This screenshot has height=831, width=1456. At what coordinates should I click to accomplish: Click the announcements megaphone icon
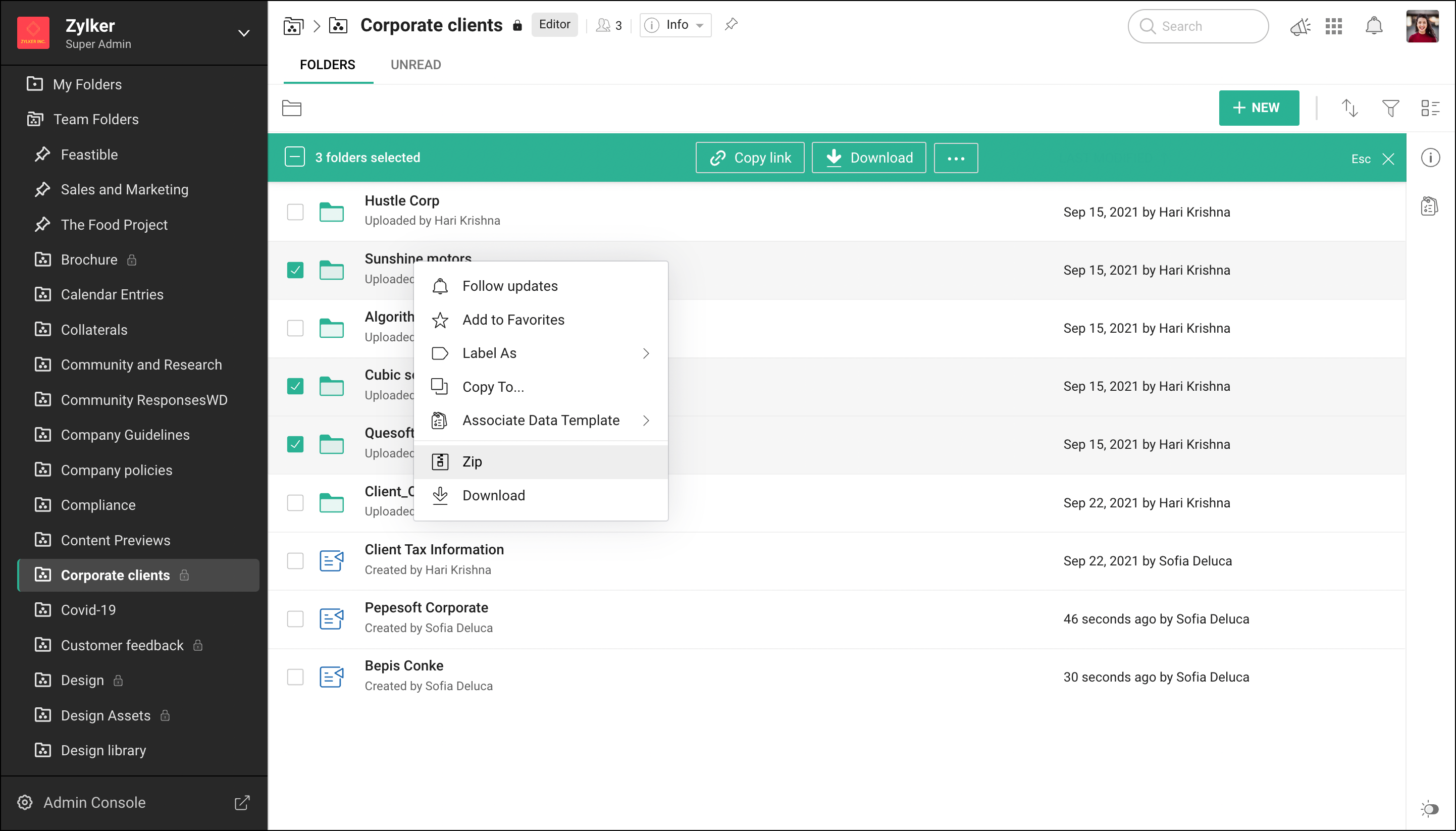1299,26
